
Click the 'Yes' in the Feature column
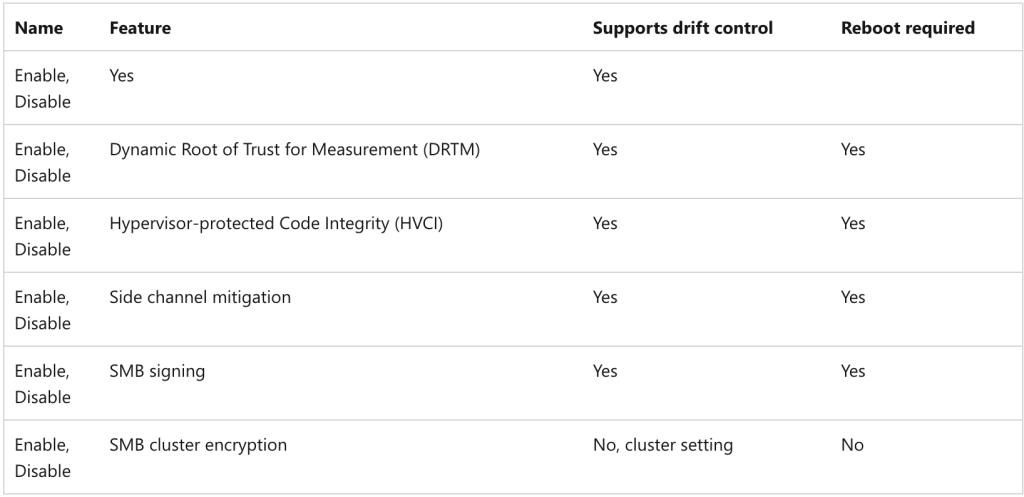tap(121, 76)
